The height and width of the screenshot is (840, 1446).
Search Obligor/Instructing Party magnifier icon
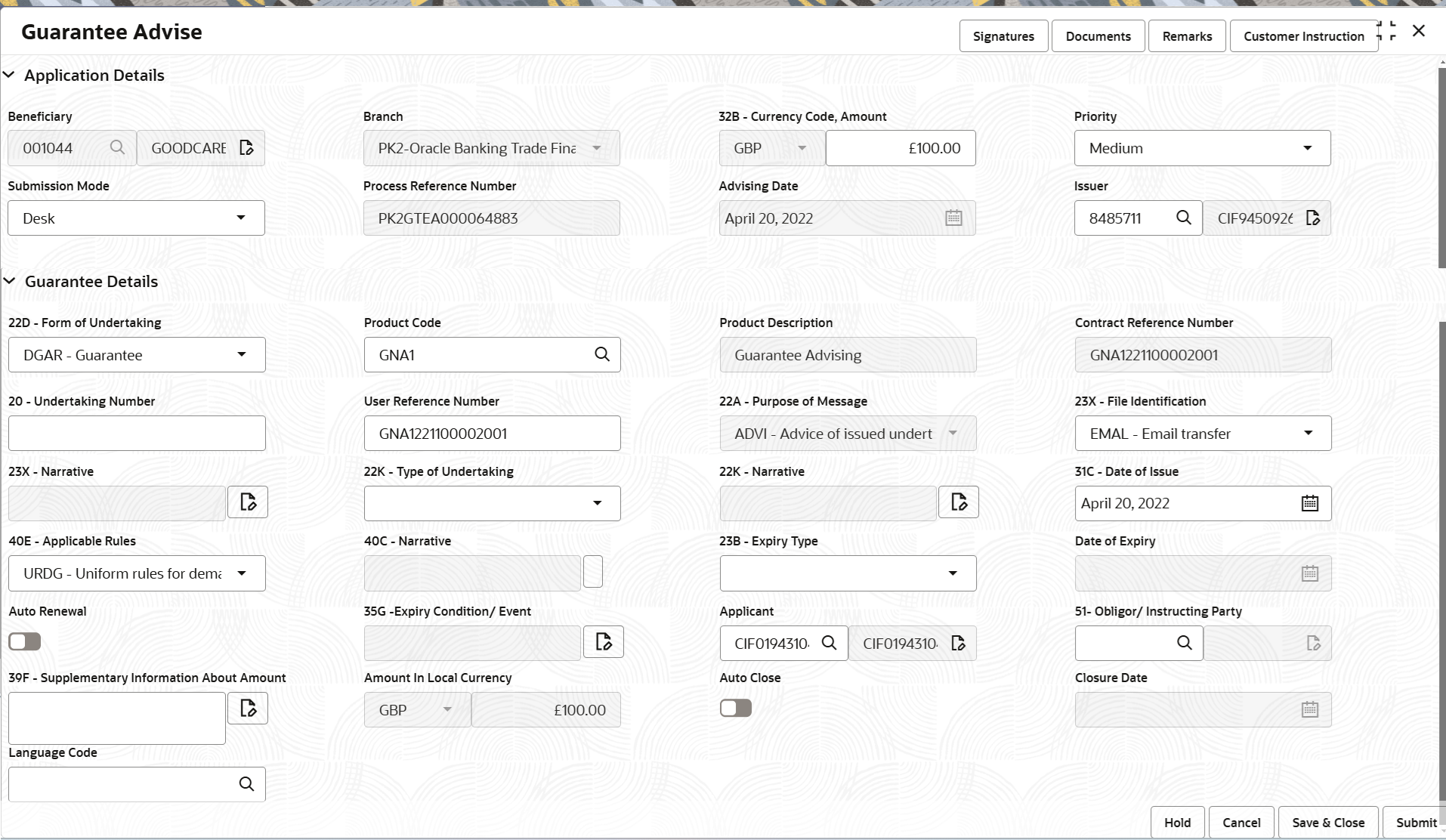tap(1185, 643)
